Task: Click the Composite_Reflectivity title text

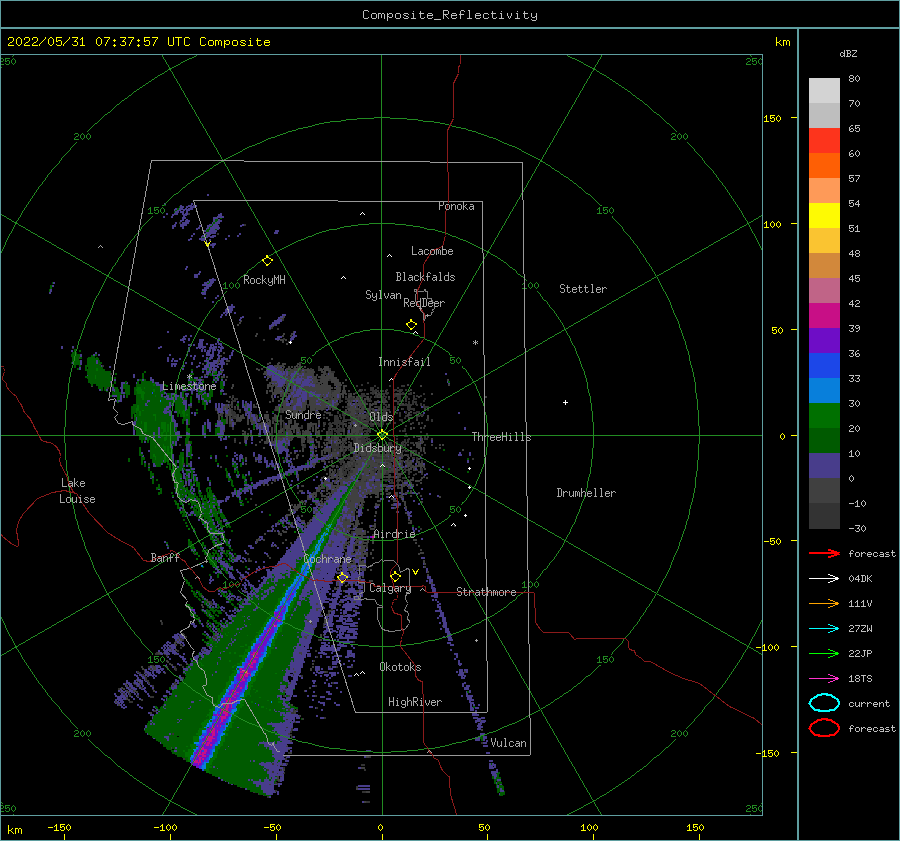Action: click(x=450, y=15)
